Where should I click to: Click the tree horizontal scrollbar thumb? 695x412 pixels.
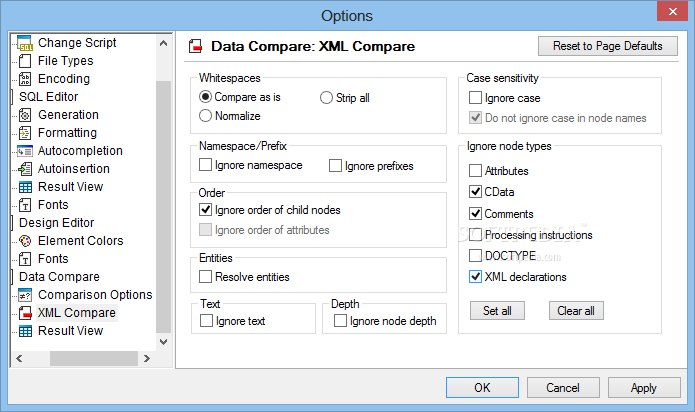pos(94,358)
